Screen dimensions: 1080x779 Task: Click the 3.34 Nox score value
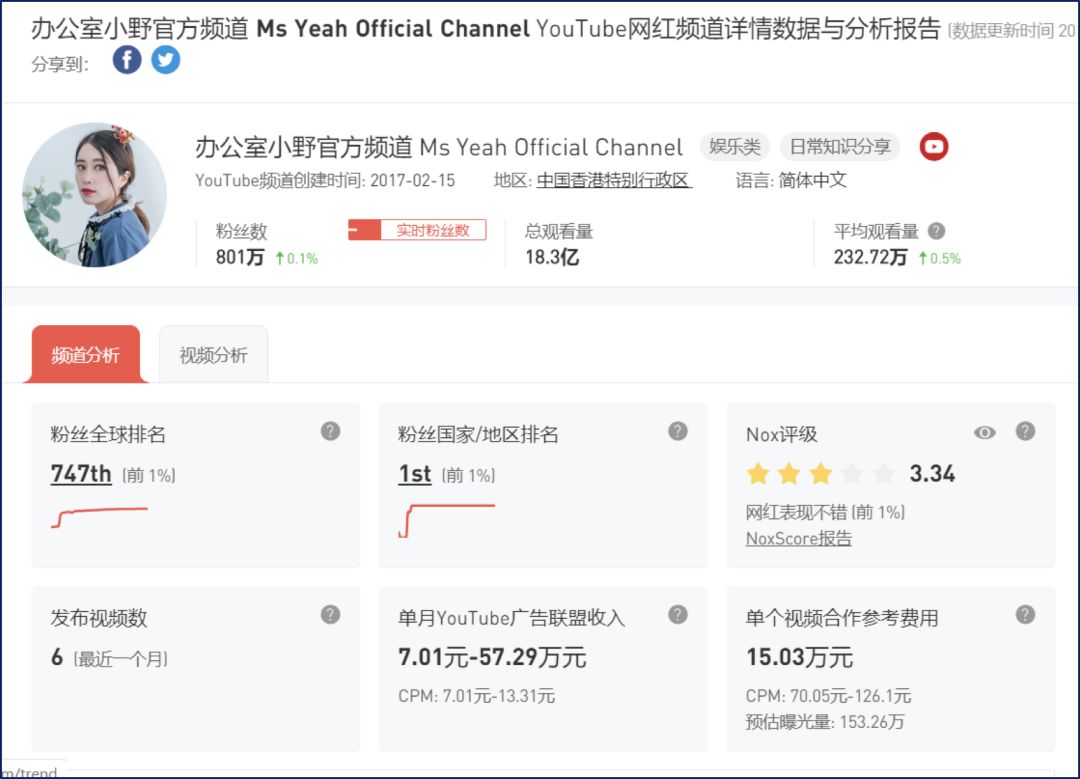(x=932, y=474)
